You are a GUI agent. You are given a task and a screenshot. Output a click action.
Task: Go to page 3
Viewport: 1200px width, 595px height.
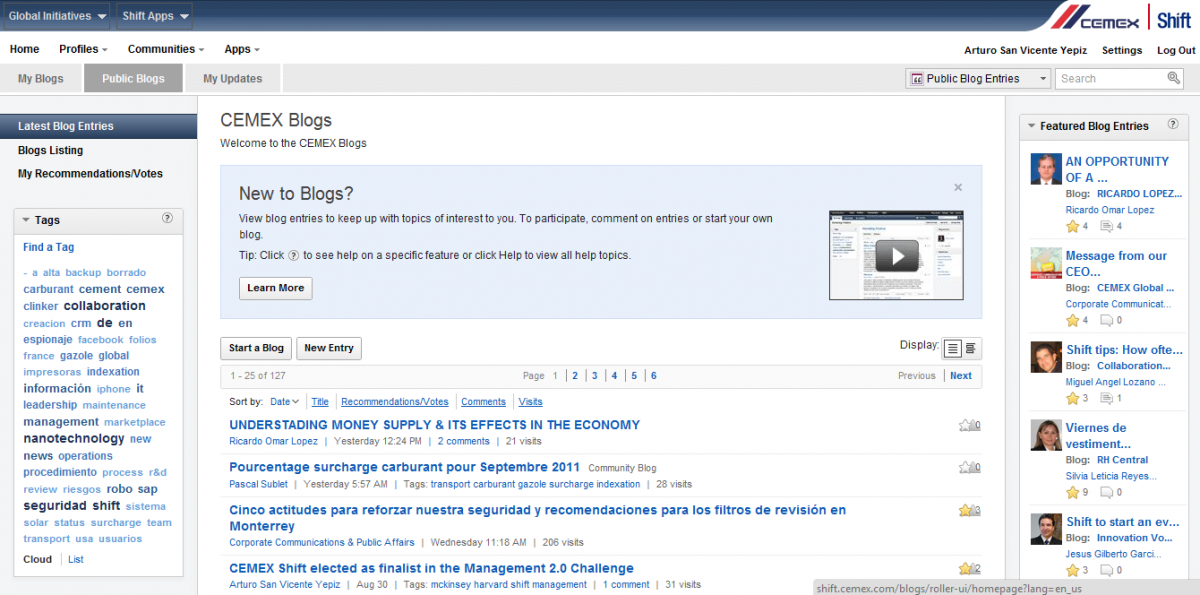595,376
